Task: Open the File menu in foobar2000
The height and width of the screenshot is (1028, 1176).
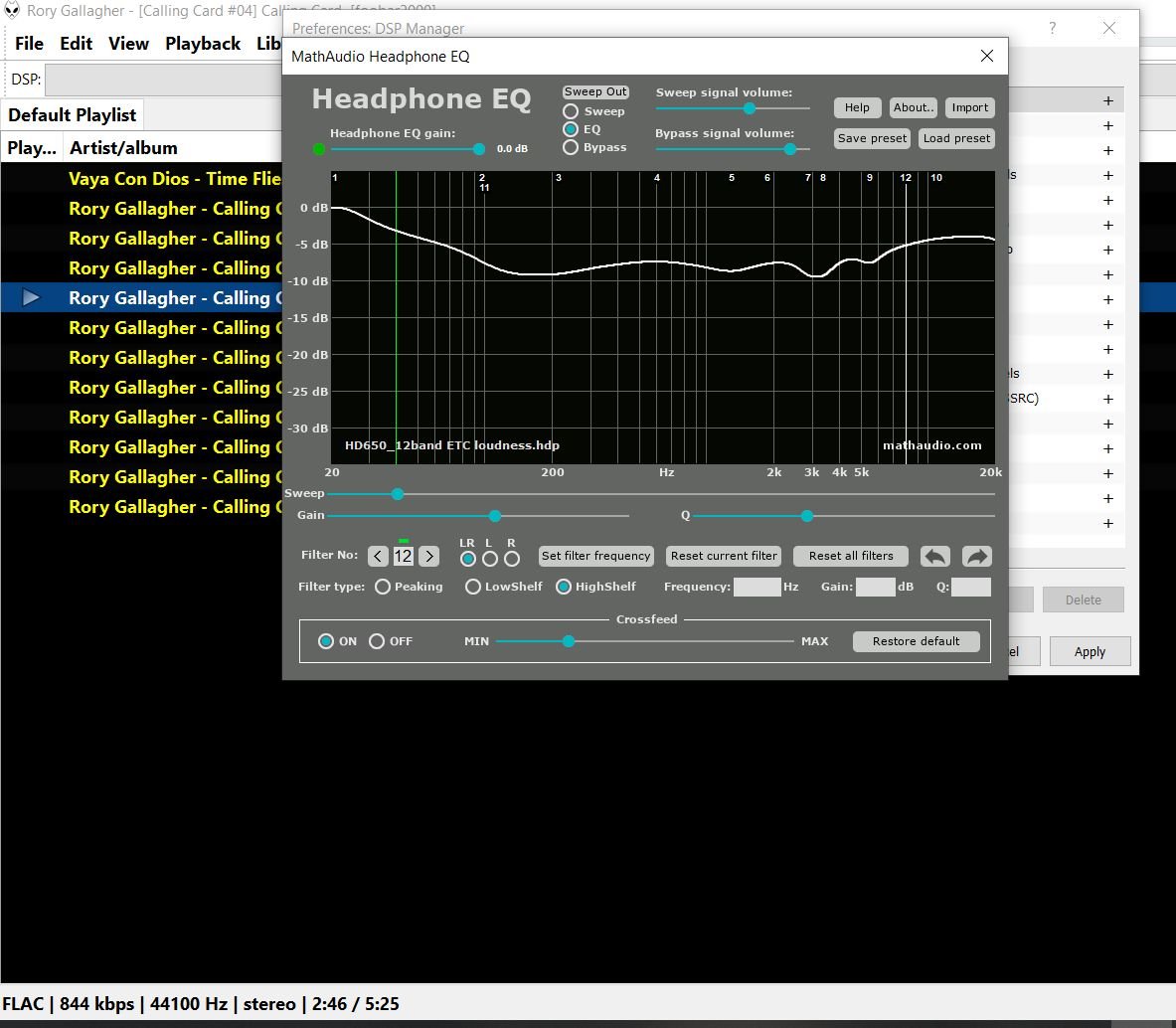Action: [x=29, y=44]
